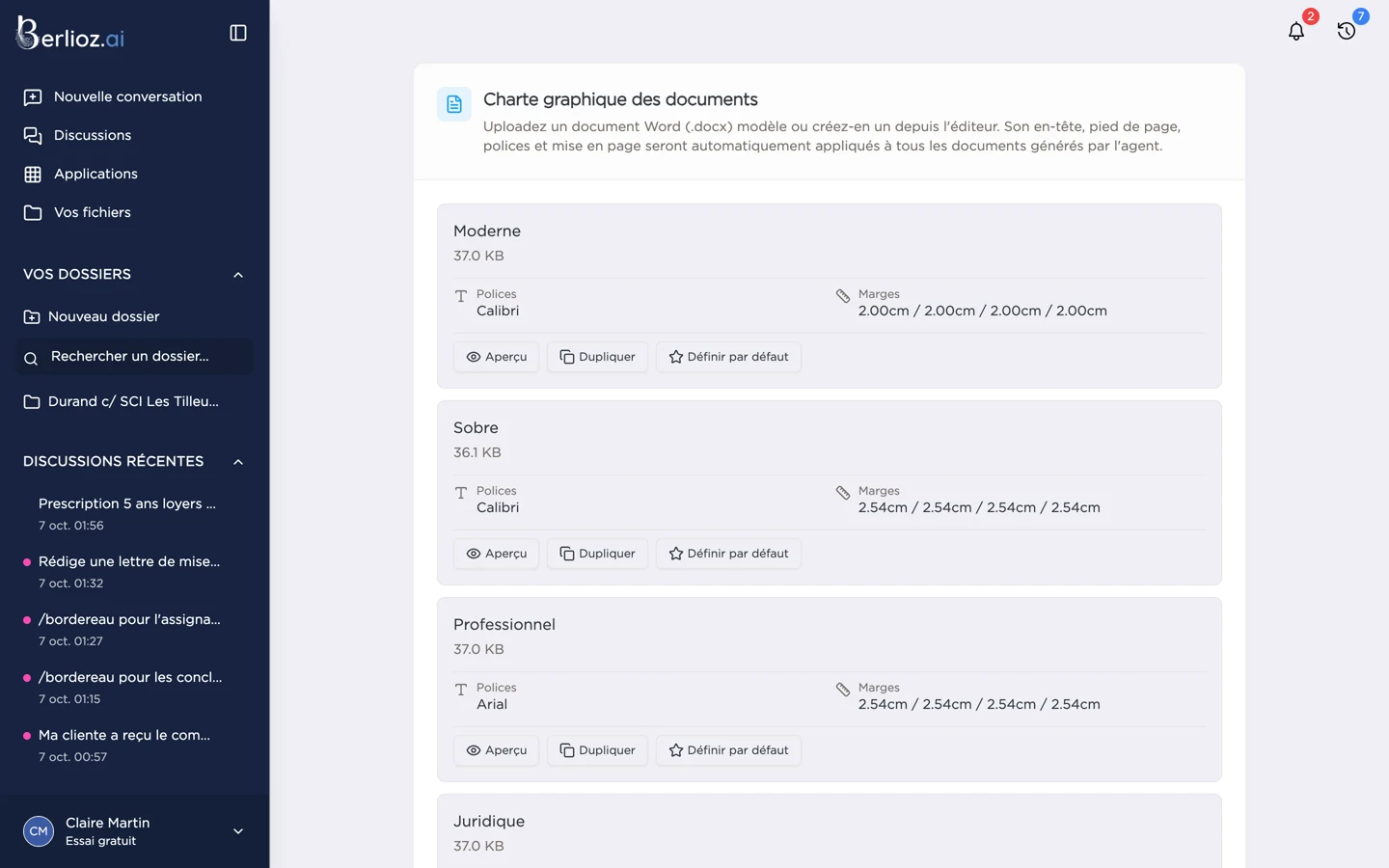Preview the Moderne template with Aperçu
Viewport: 1389px width, 868px height.
(497, 357)
